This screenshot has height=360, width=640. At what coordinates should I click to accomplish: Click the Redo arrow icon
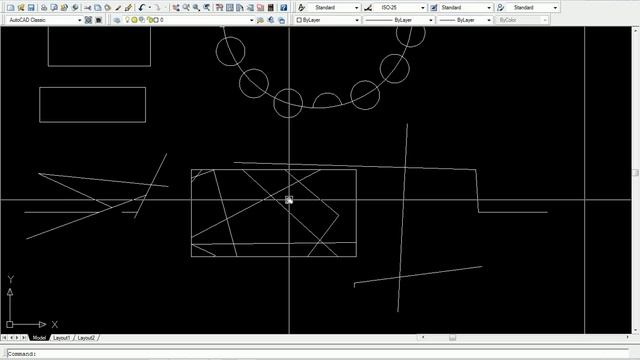tap(157, 8)
